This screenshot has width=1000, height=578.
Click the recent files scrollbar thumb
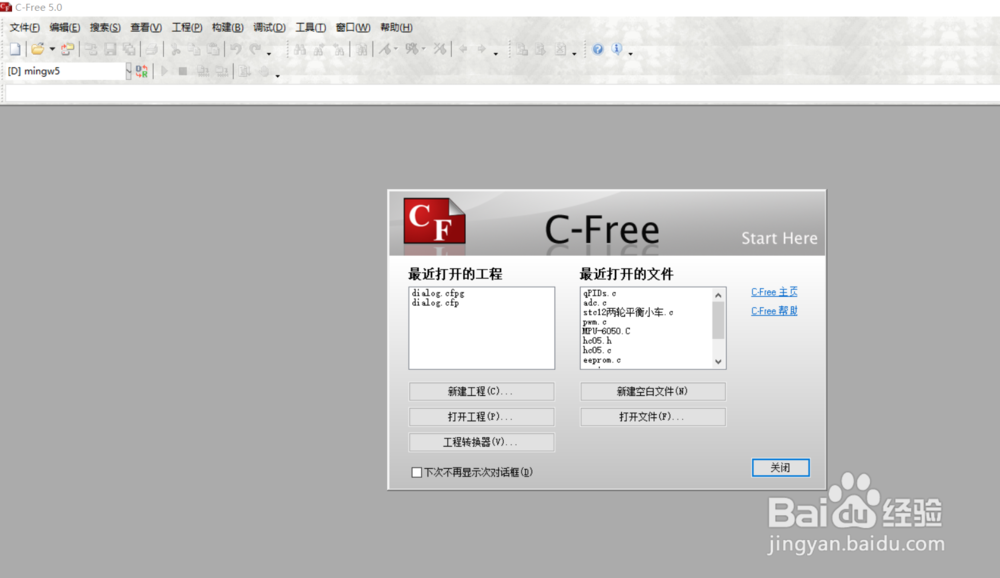pyautogui.click(x=718, y=320)
